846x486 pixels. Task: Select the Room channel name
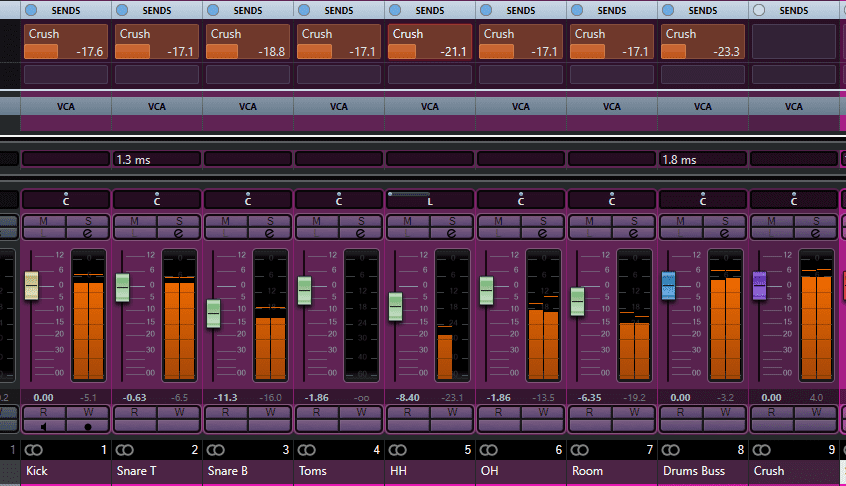[587, 471]
